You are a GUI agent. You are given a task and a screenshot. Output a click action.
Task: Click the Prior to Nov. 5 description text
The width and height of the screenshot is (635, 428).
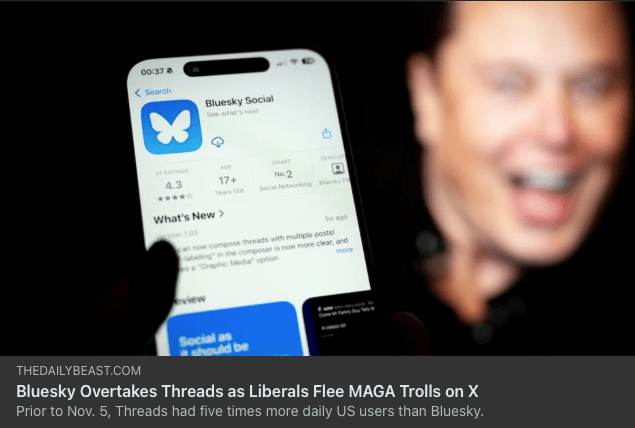click(x=250, y=411)
